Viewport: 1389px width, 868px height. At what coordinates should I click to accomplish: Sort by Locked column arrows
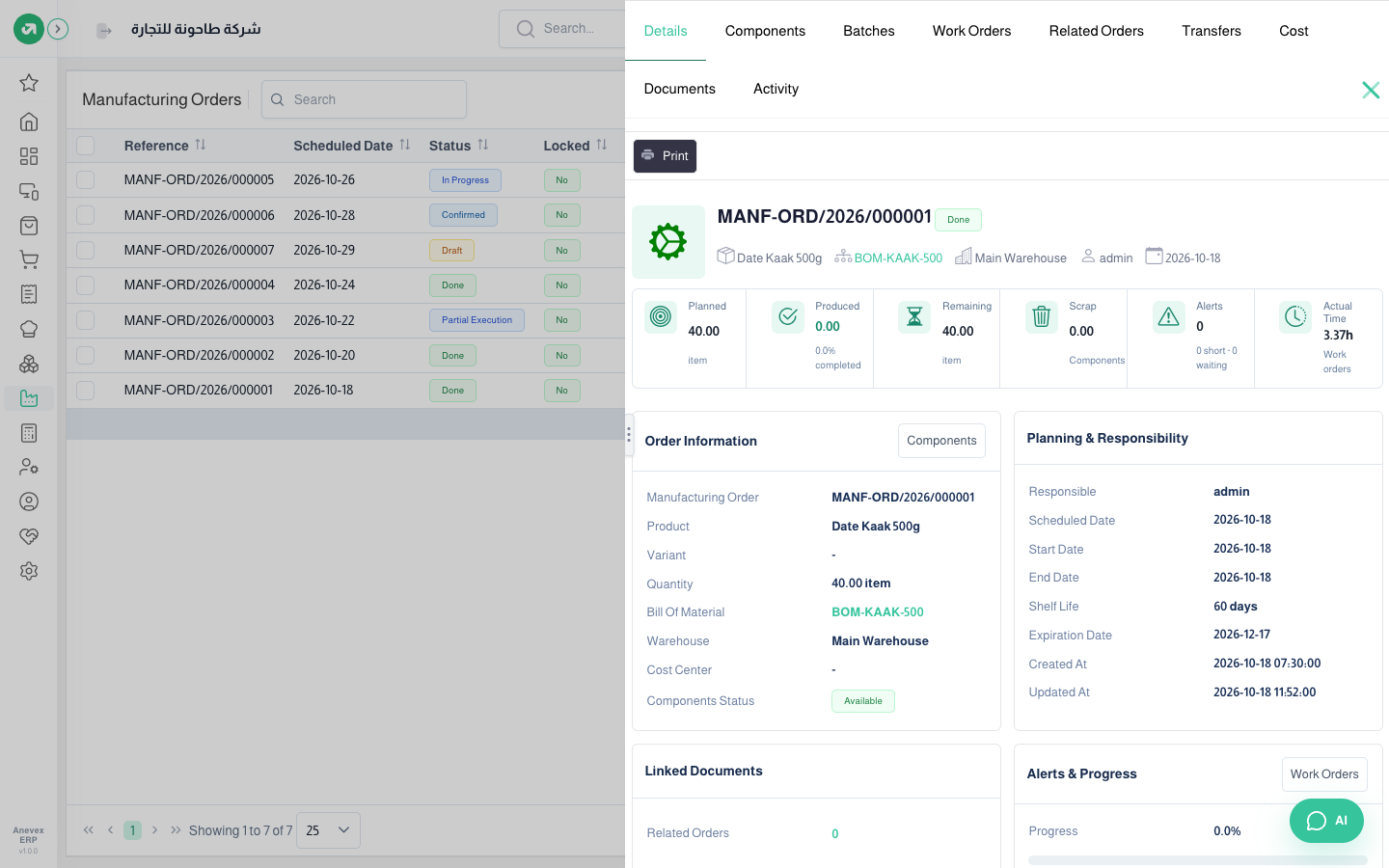(602, 145)
